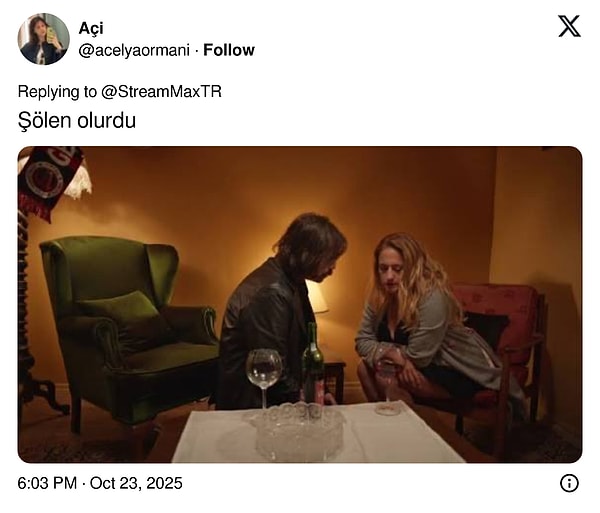Open the 6:03 PM timestamp link

coord(47,483)
